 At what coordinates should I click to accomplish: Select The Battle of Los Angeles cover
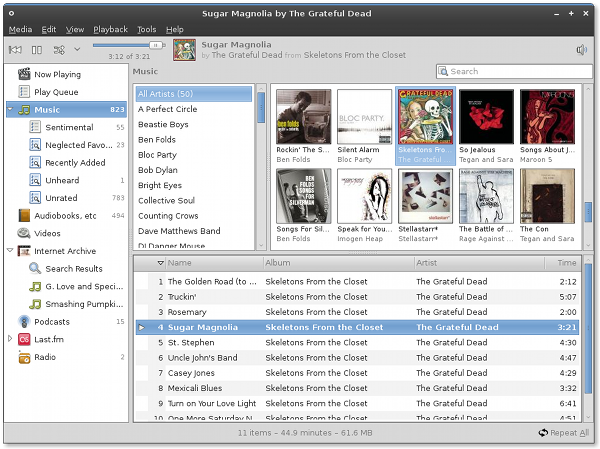pos(486,196)
